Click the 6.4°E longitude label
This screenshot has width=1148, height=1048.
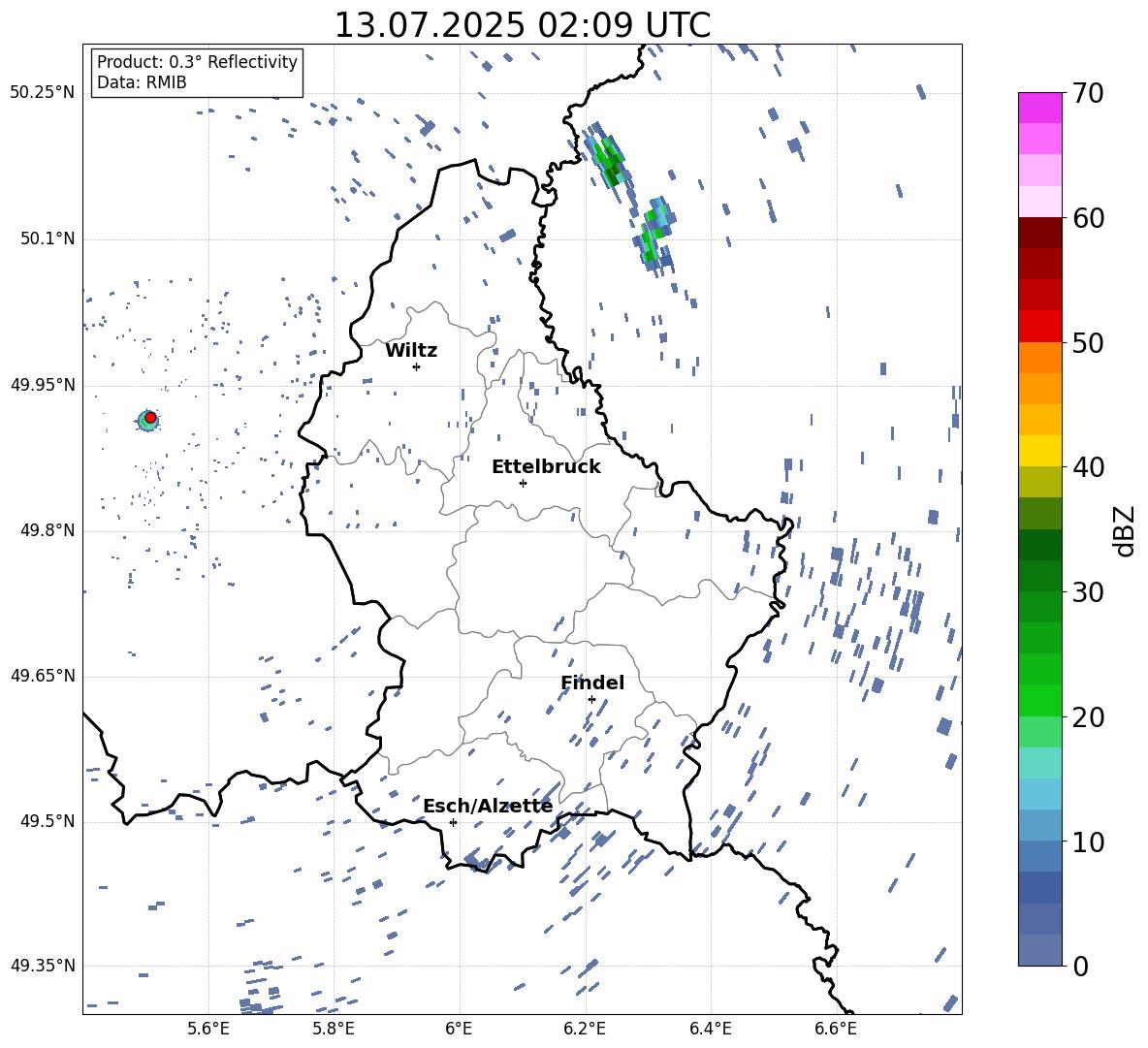coord(710,1029)
